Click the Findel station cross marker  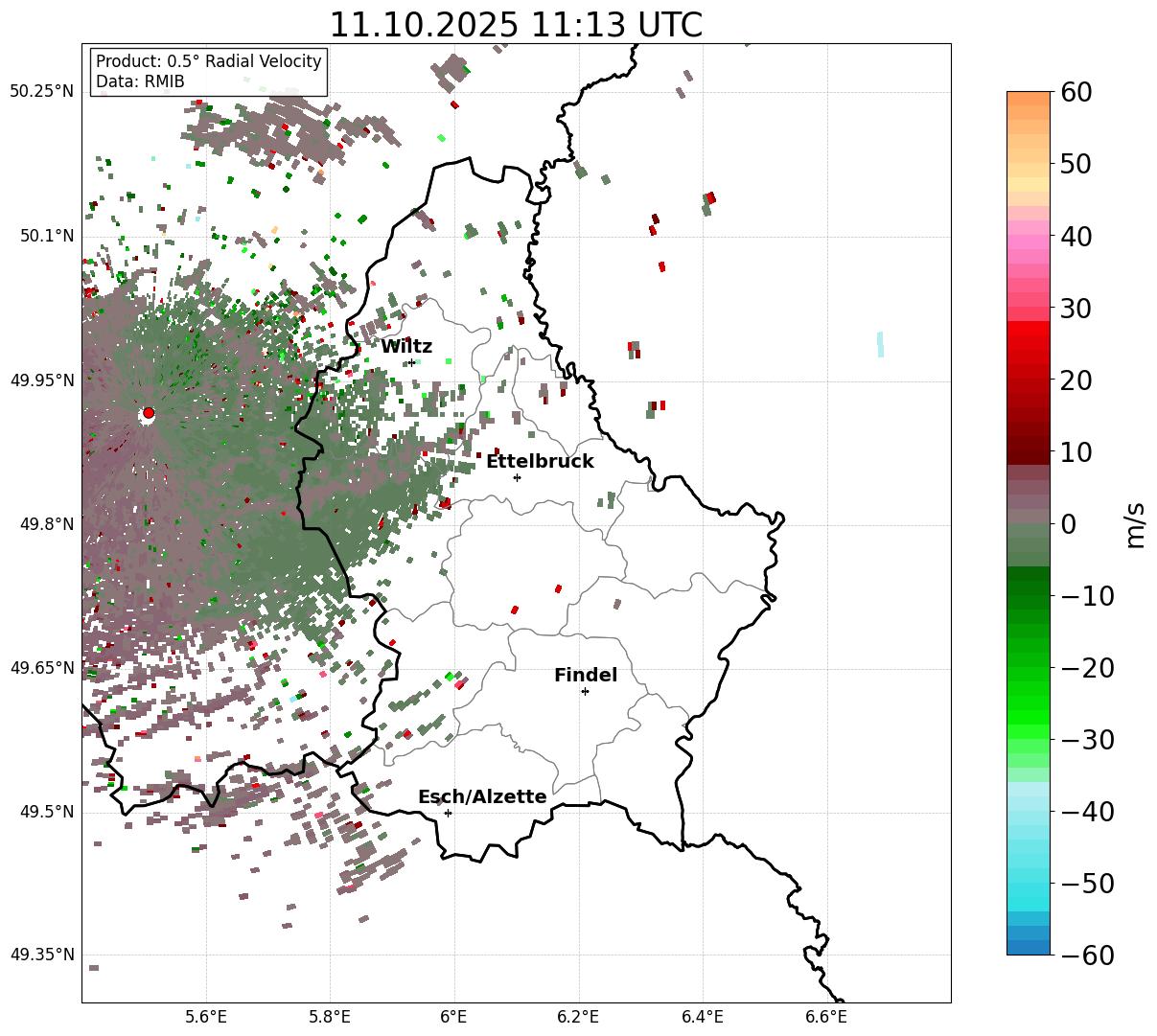585,691
